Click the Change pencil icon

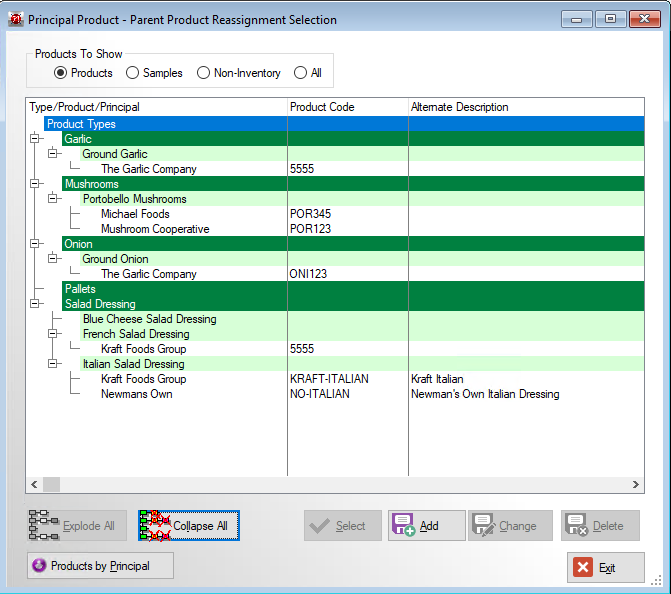tap(484, 525)
